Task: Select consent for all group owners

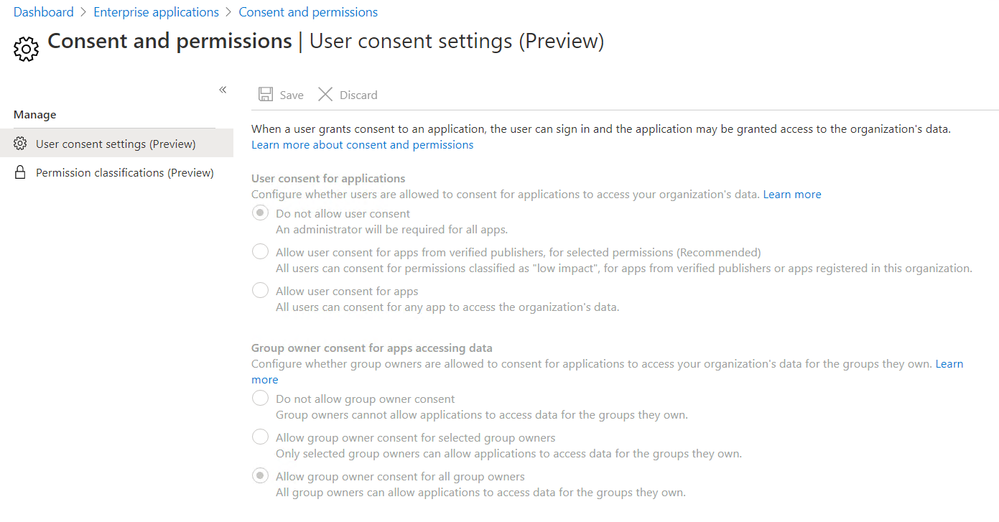Action: pos(260,476)
